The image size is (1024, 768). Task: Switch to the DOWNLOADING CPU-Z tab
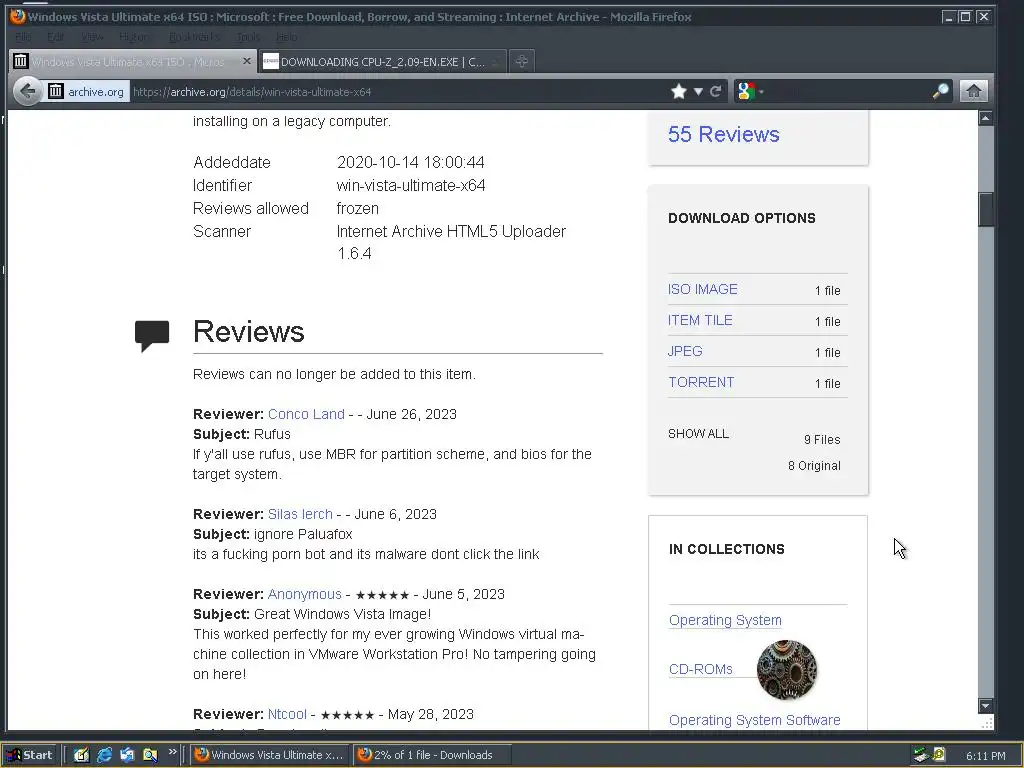pyautogui.click(x=381, y=61)
